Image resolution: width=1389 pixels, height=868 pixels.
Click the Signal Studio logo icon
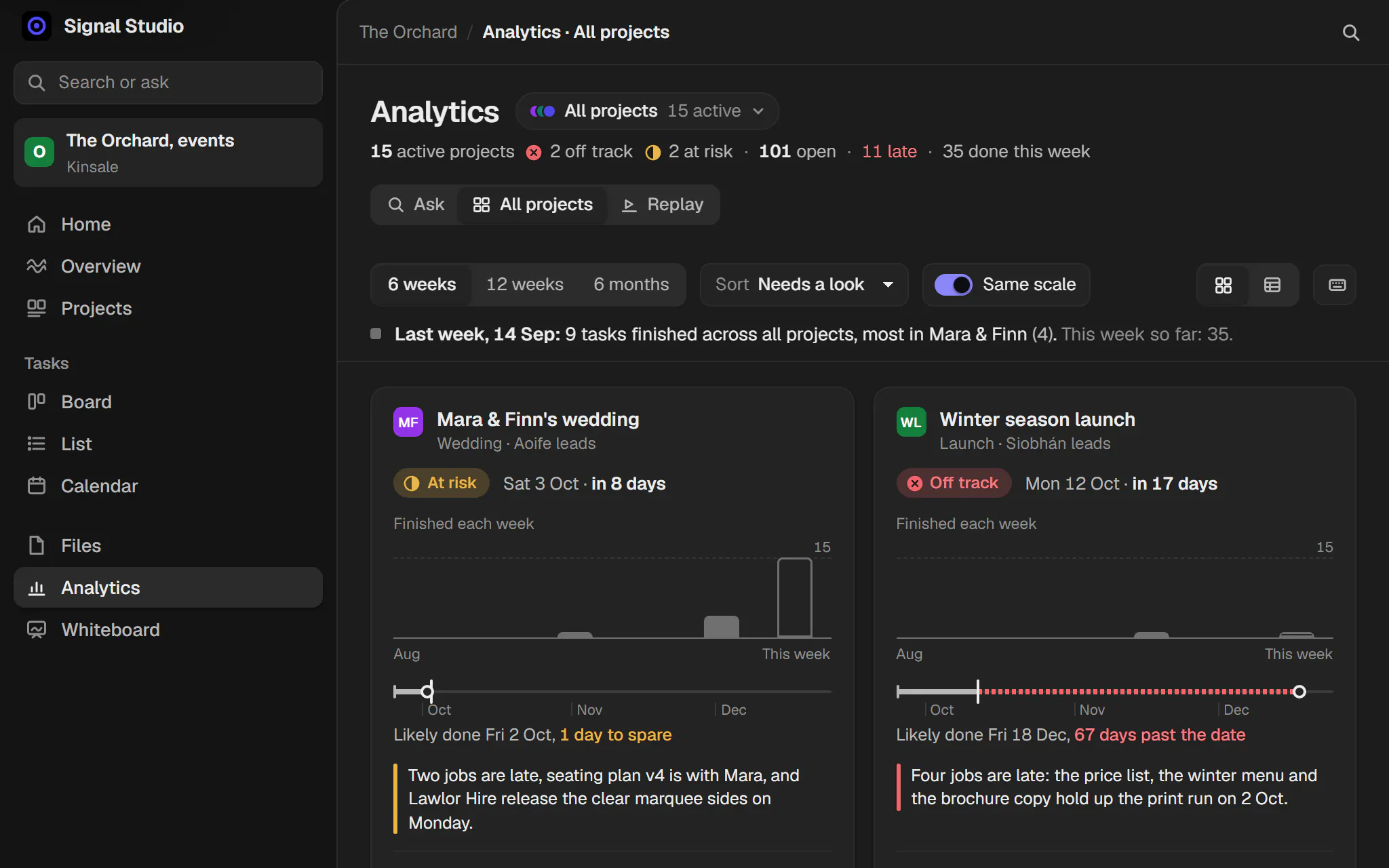click(37, 26)
